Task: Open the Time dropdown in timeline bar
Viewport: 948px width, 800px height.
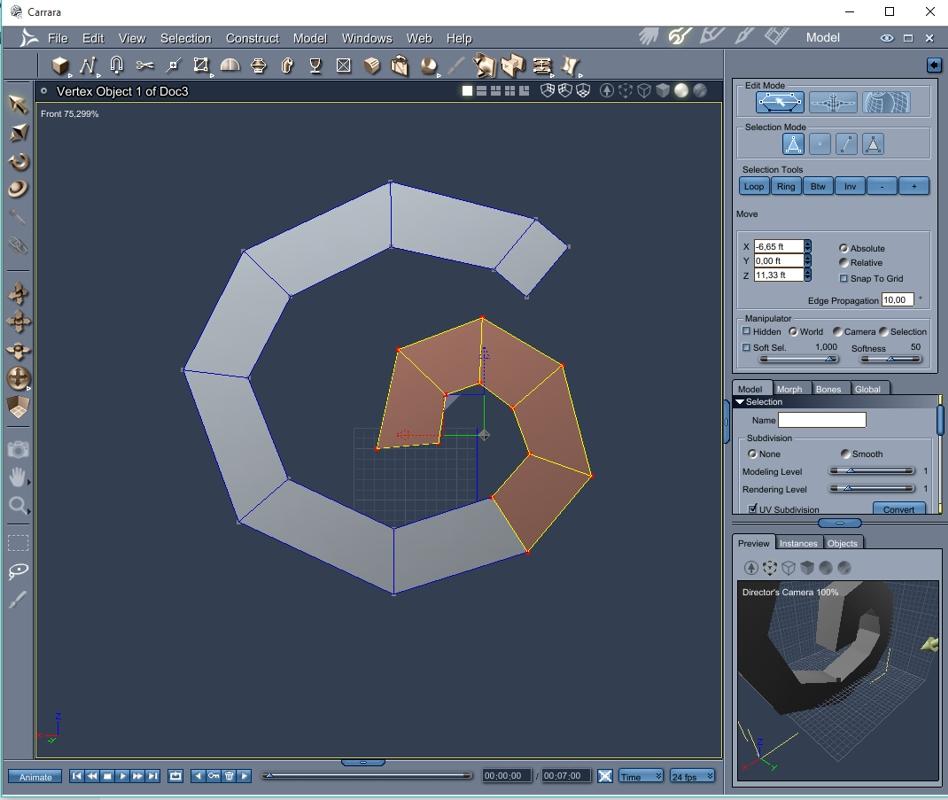Action: (641, 776)
